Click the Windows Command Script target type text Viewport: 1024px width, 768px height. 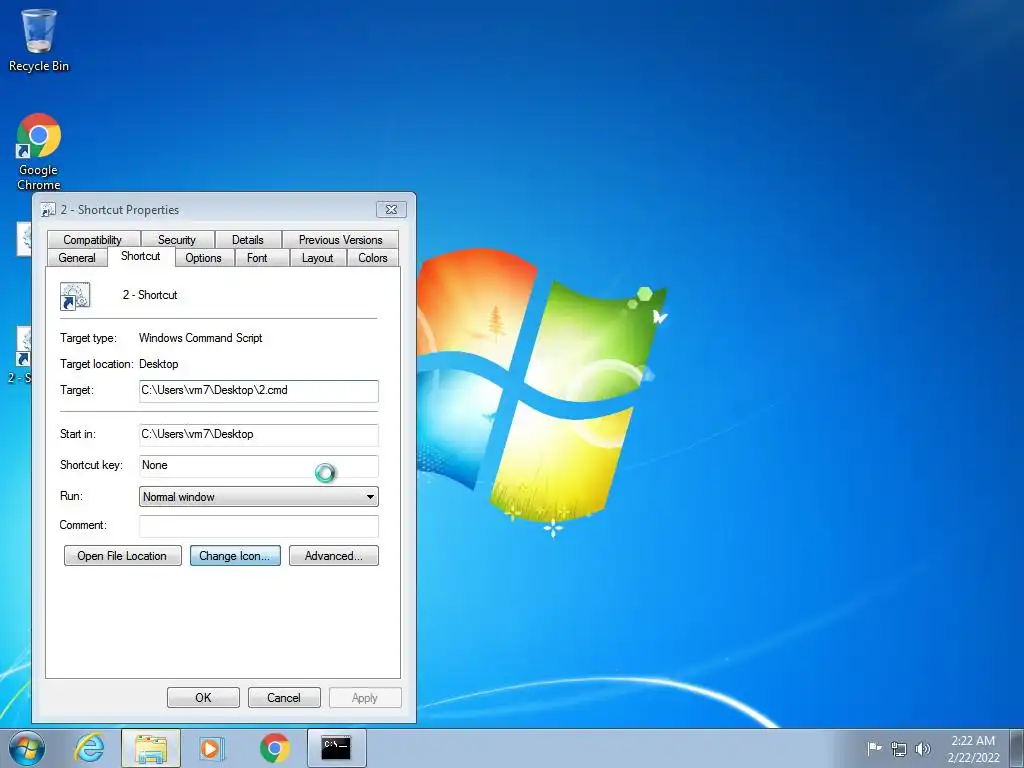pos(200,338)
